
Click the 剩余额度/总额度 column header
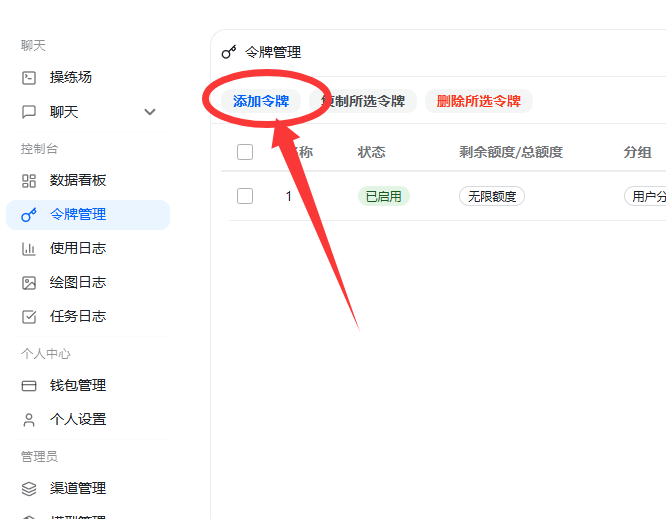[511, 152]
